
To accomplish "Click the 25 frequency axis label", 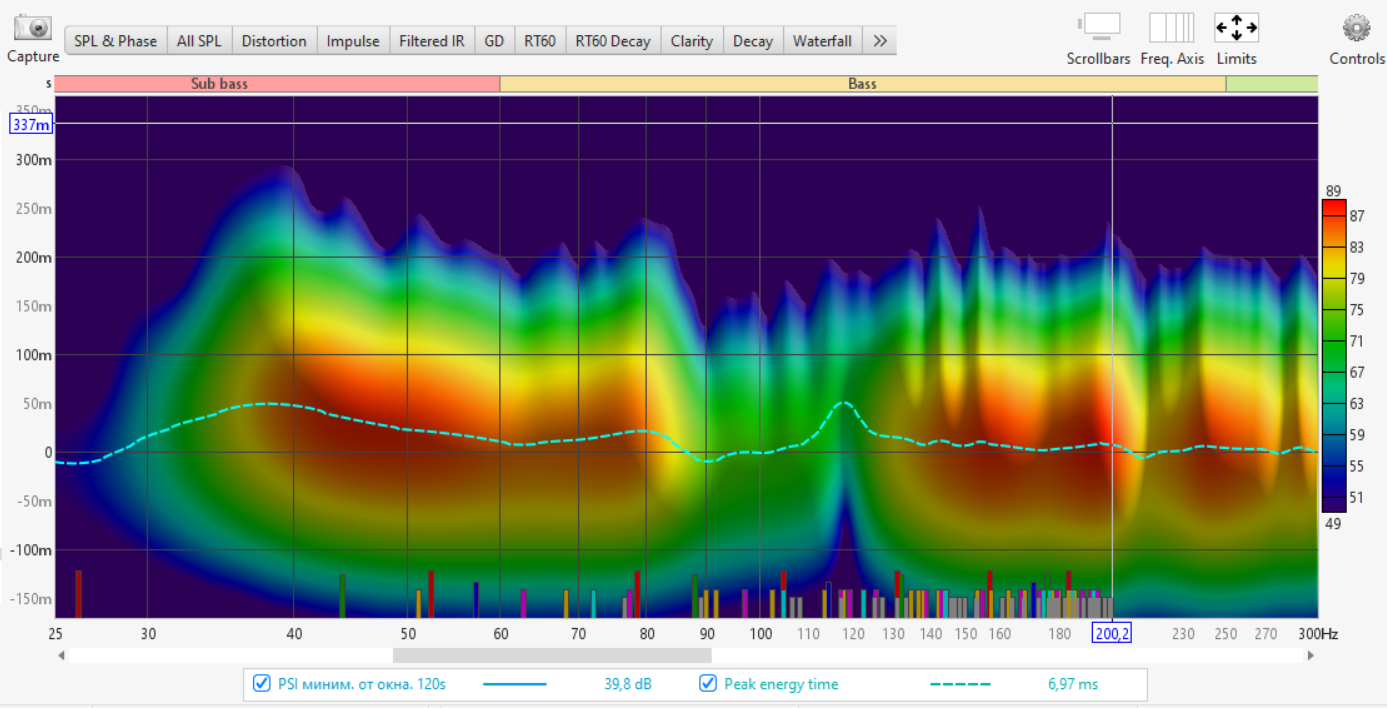I will point(55,633).
